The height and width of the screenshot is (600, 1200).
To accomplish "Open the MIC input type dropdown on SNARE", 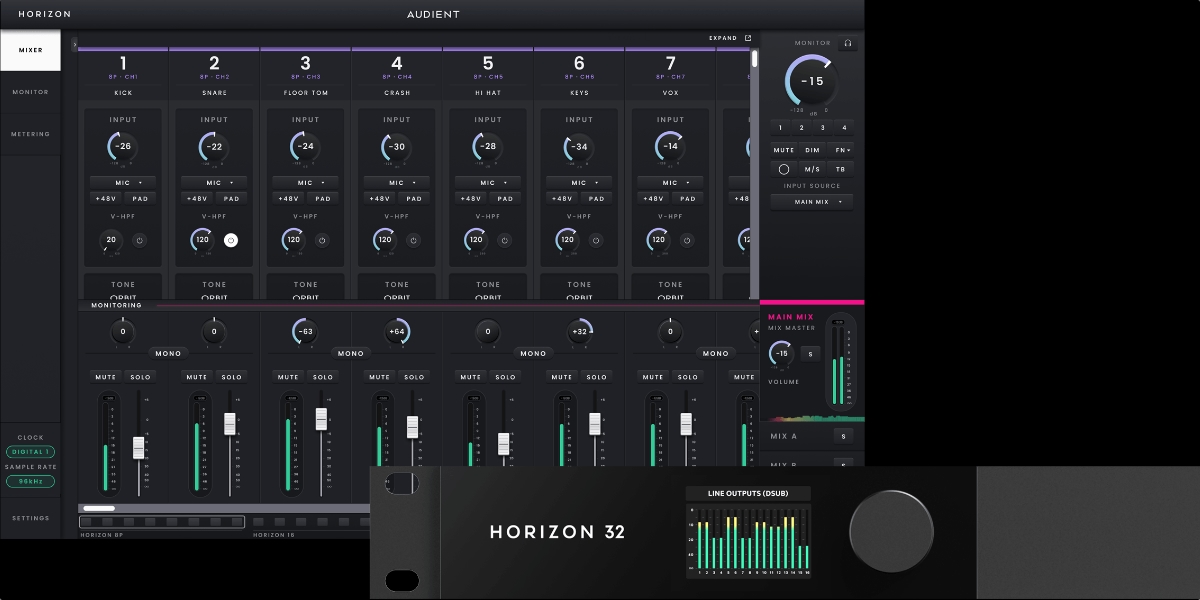I will click(214, 183).
